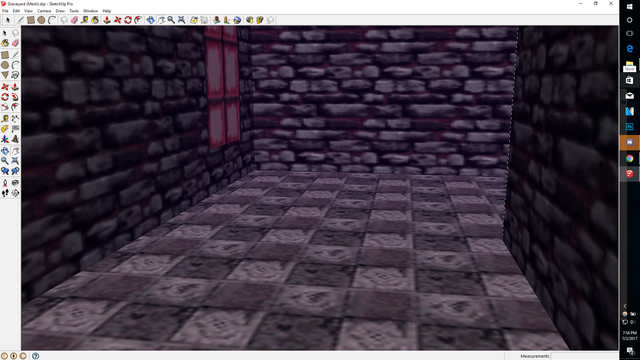Screen dimensions: 640x360
Task: Select arrow tool in left palette
Action: click(x=5, y=33)
